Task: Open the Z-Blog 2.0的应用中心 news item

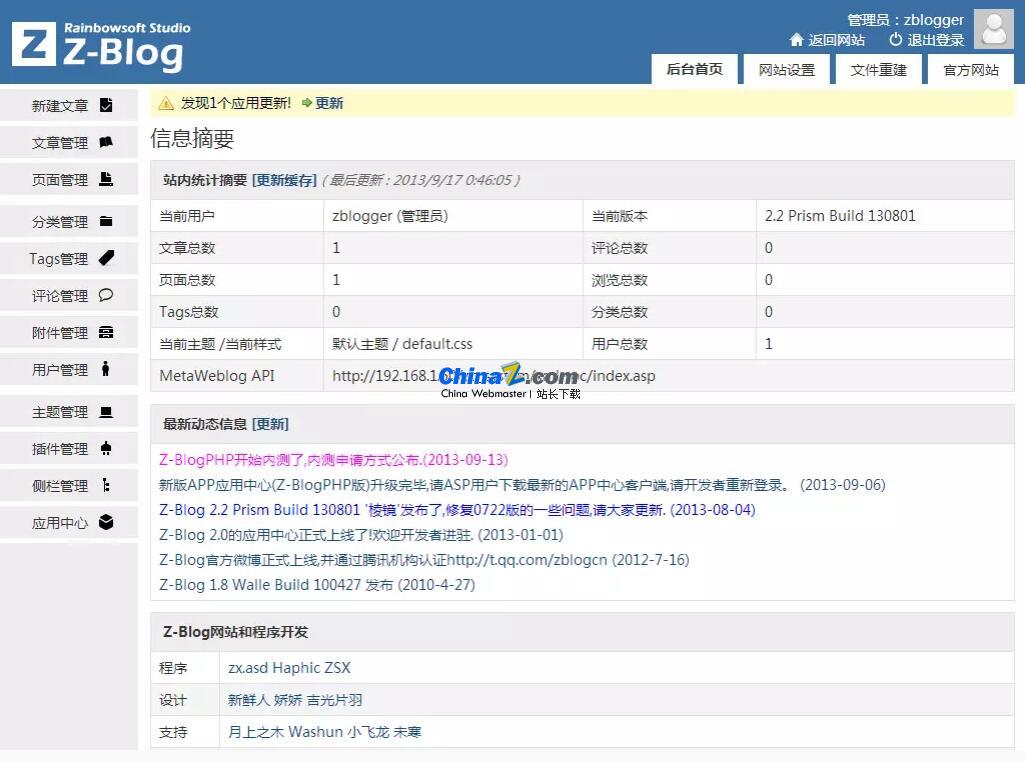Action: [x=361, y=535]
